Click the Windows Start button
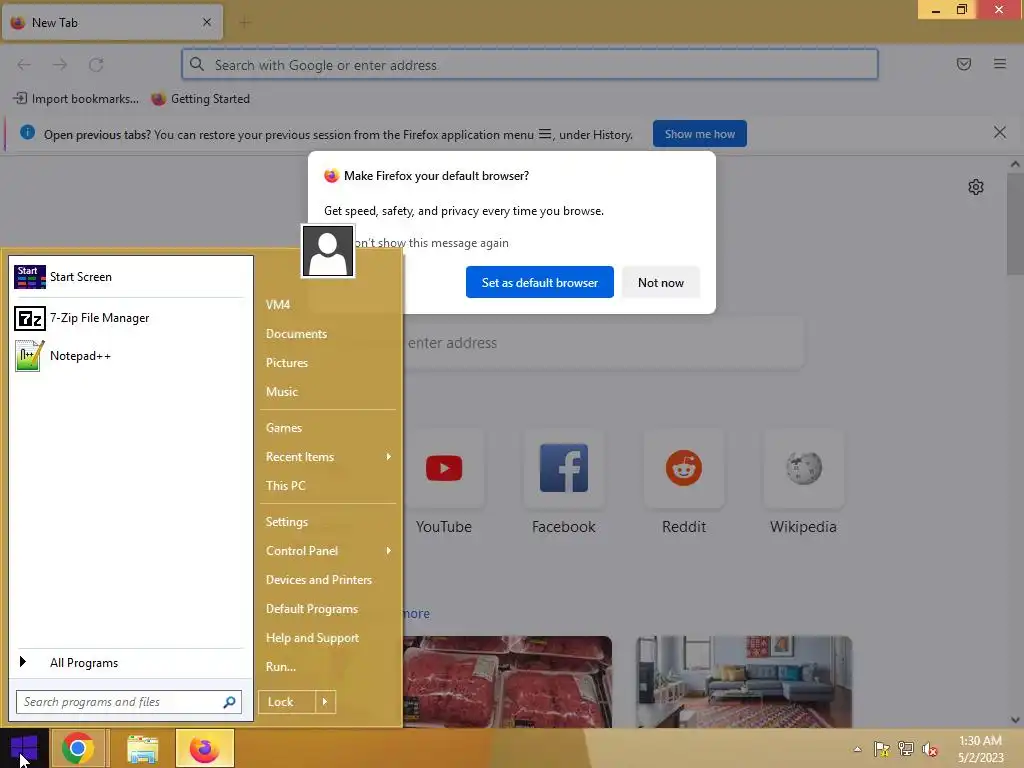 [24, 748]
